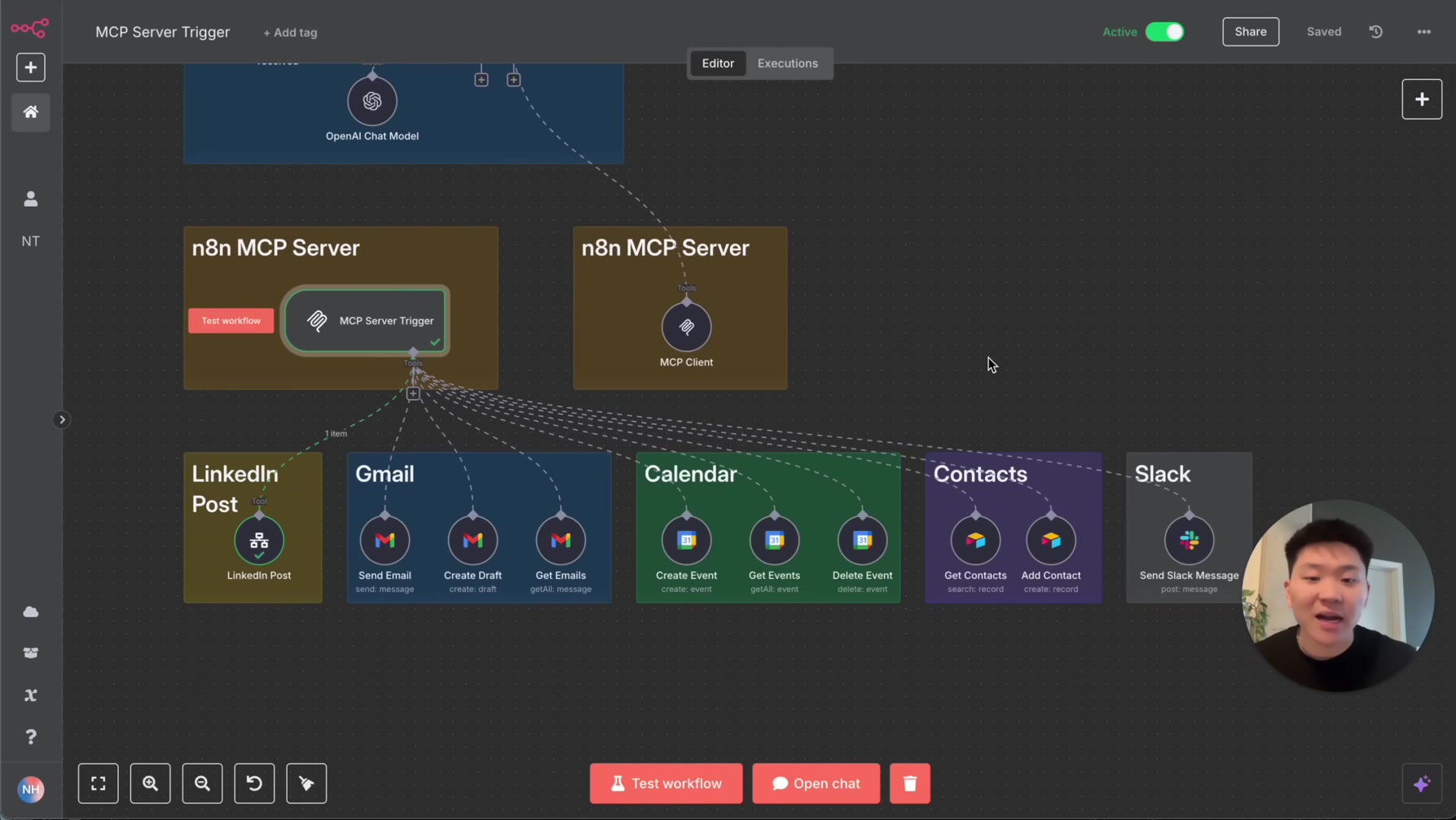Open the Home overview icon
The height and width of the screenshot is (820, 1456).
pos(31,112)
